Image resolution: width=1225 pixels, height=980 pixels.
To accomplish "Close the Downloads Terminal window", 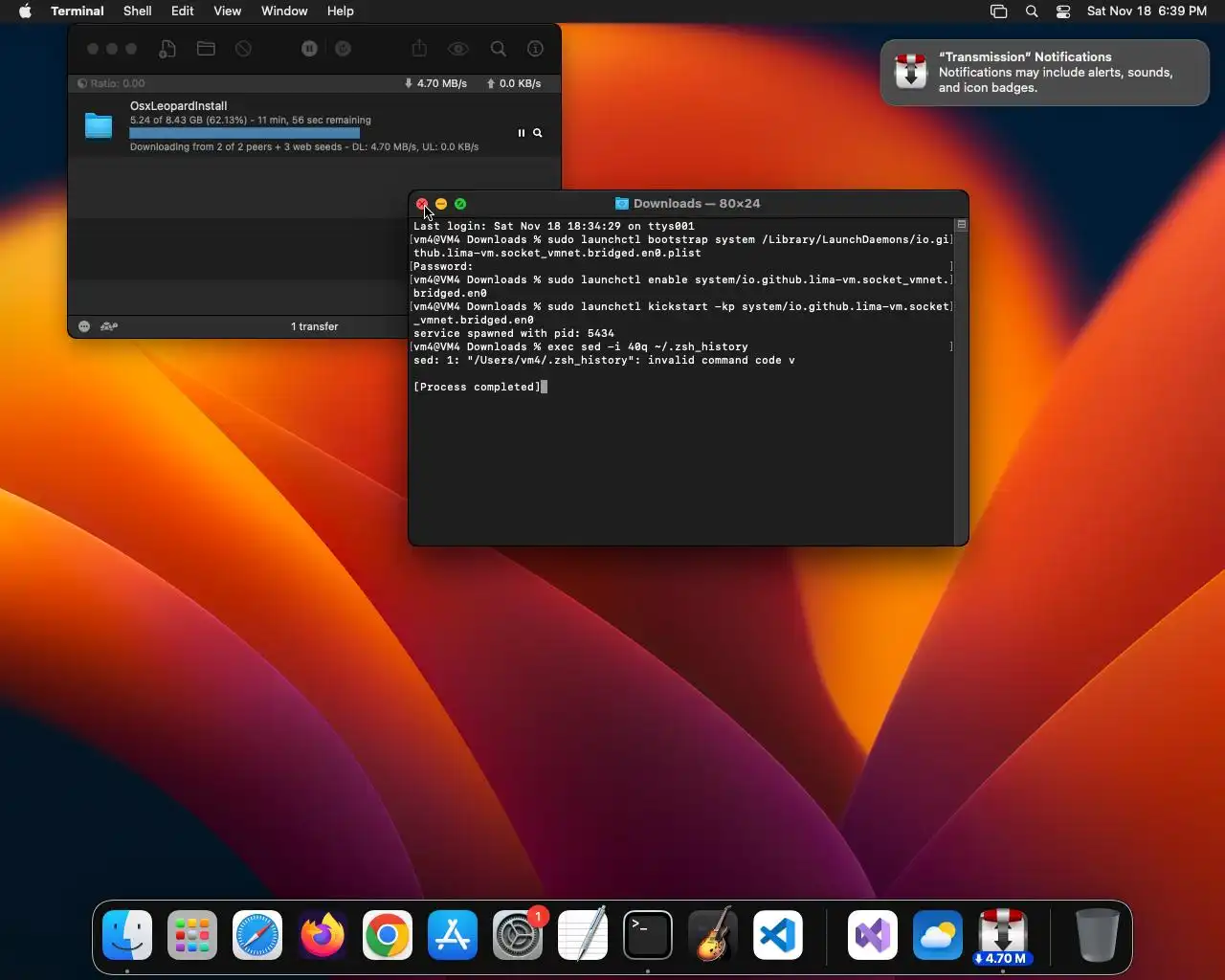I will (x=422, y=204).
